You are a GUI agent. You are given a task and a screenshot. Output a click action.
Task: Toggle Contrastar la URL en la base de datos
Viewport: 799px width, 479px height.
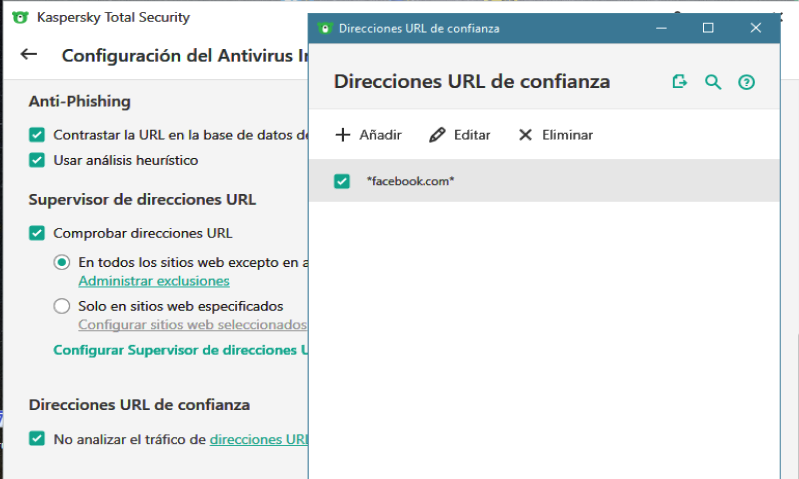click(37, 135)
